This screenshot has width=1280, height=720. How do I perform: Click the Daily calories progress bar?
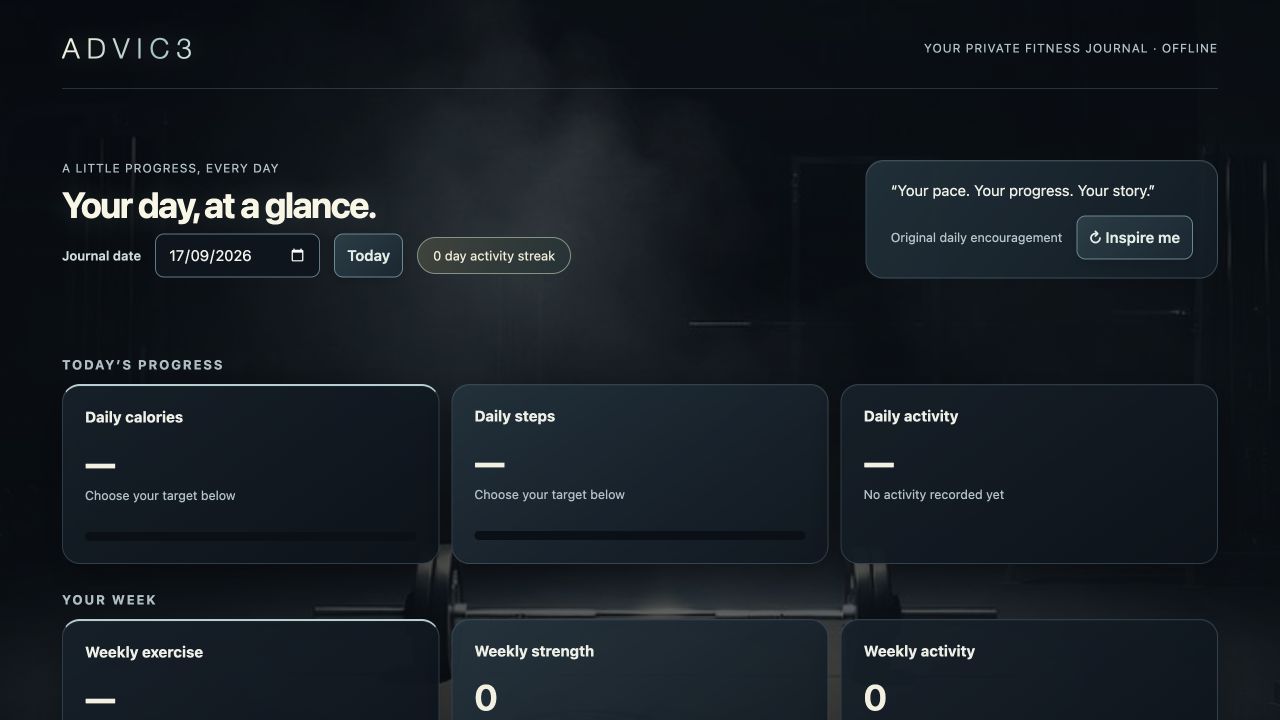250,536
